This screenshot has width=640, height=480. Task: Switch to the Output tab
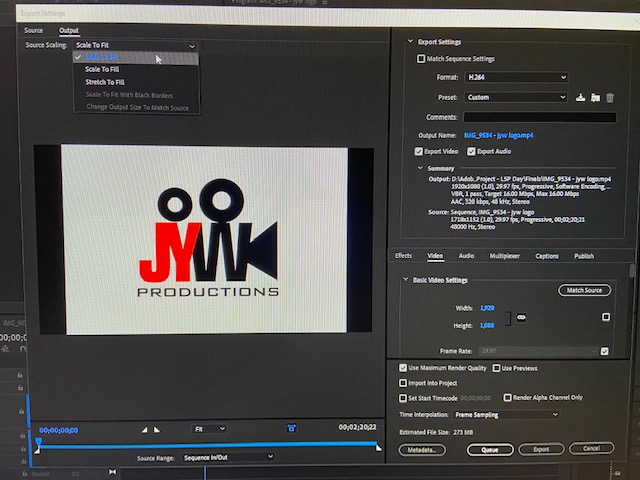pyautogui.click(x=69, y=31)
